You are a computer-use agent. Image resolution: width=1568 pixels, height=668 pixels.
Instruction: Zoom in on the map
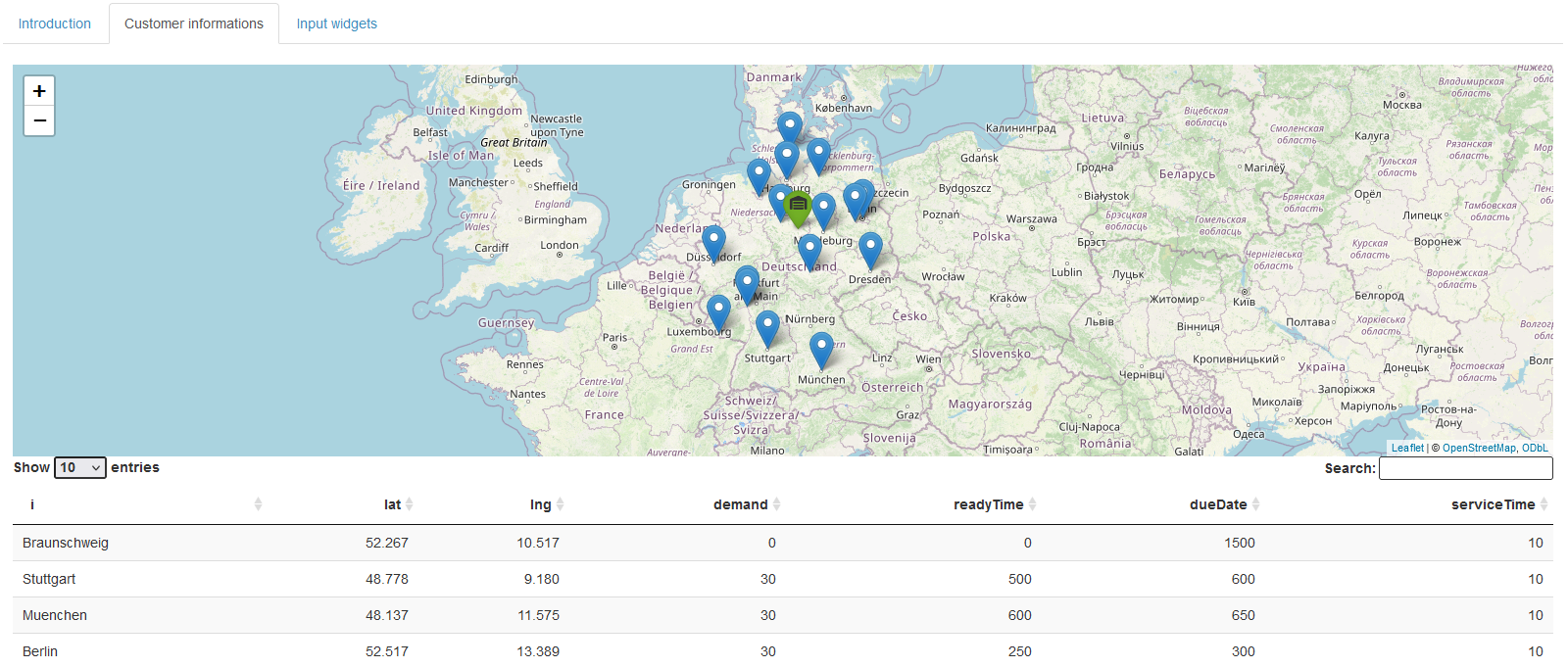coord(39,91)
